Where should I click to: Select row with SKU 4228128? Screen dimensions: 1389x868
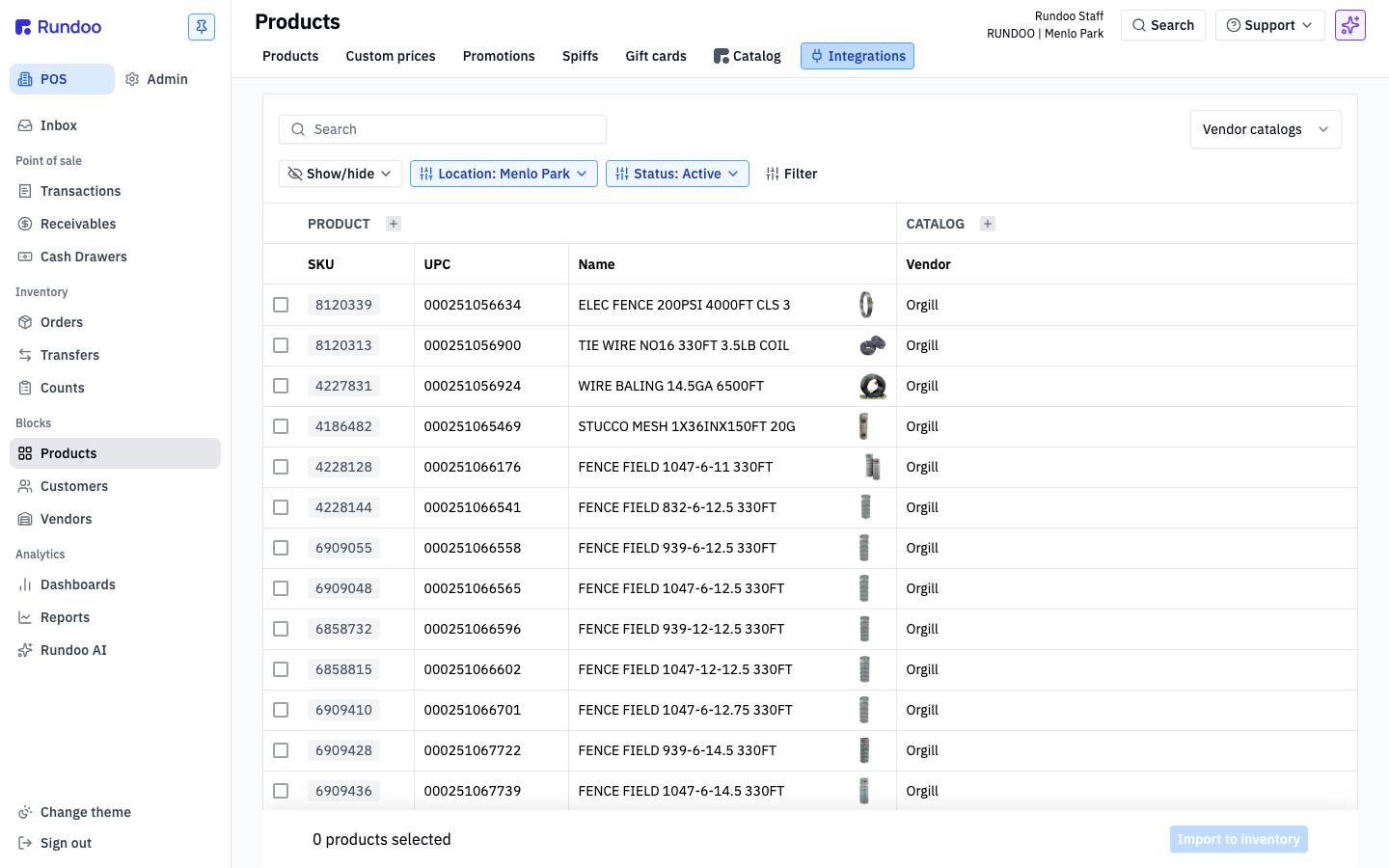point(281,467)
